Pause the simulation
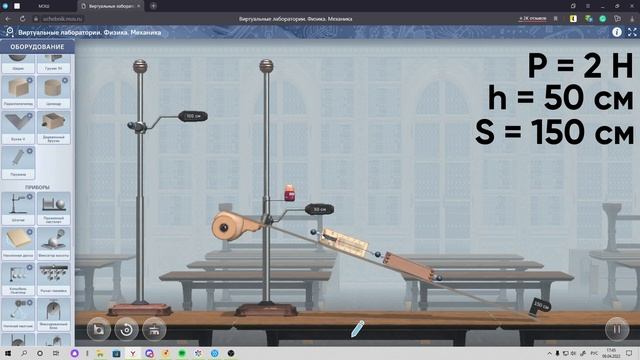Image resolution: width=640 pixels, height=360 pixels. click(617, 329)
